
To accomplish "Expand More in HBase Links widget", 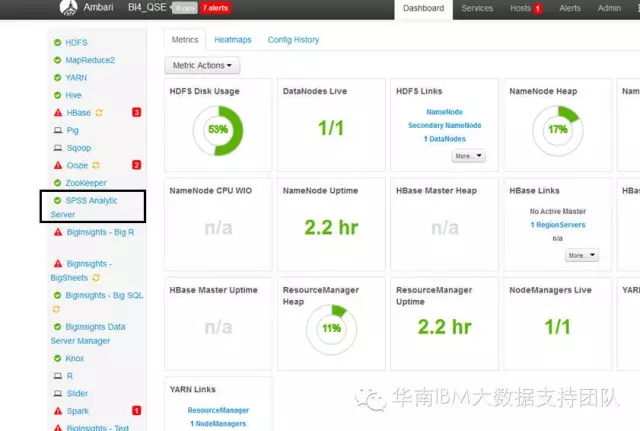I will [x=582, y=255].
